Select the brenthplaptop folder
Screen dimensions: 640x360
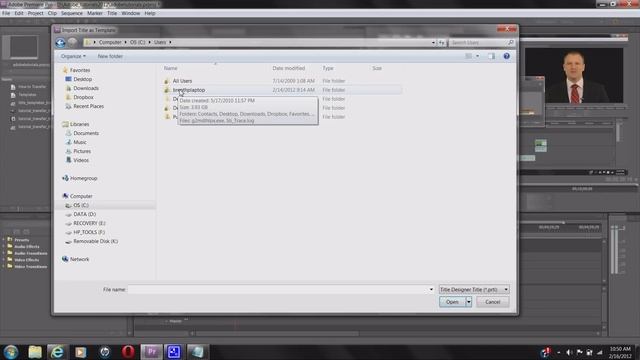(x=189, y=90)
